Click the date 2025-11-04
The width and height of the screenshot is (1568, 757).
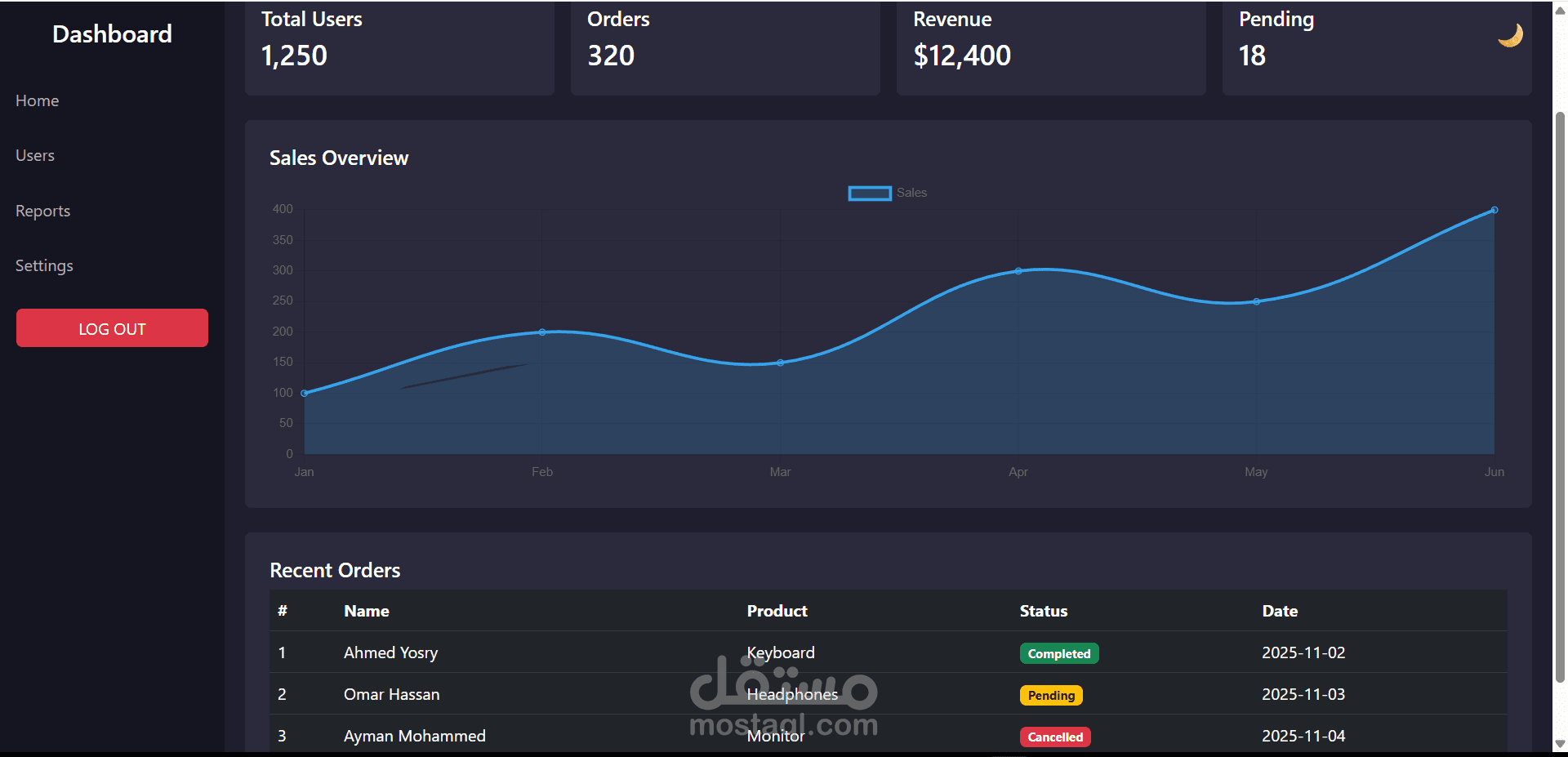[1303, 736]
